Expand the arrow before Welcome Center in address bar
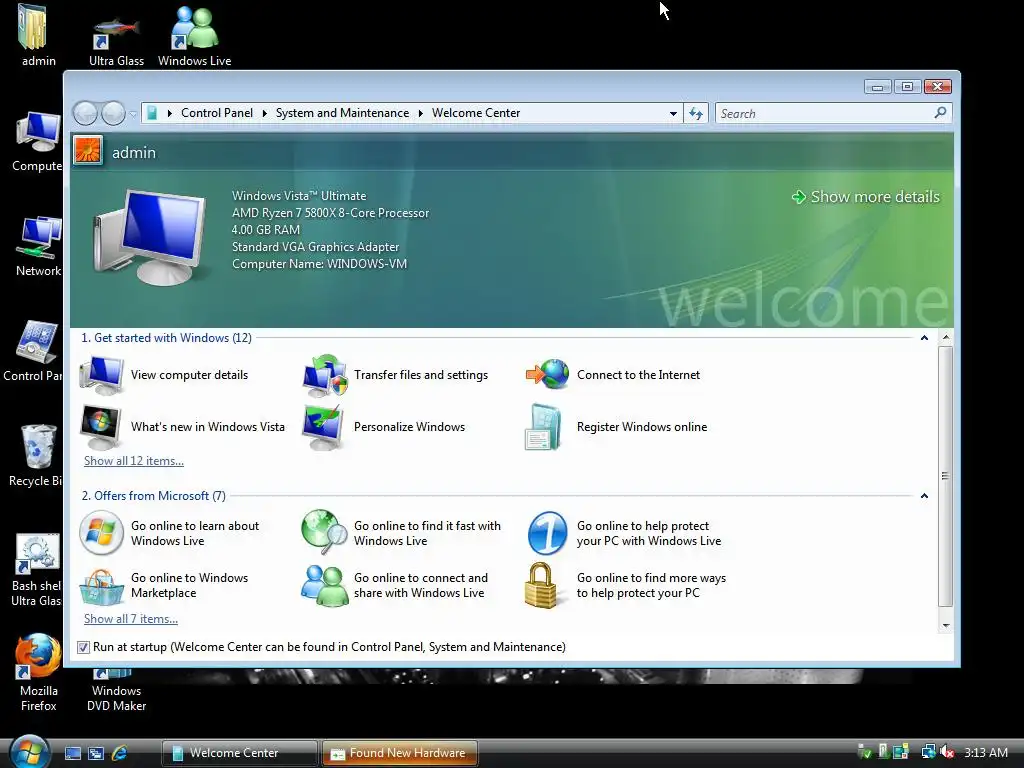This screenshot has height=768, width=1024. (x=421, y=114)
